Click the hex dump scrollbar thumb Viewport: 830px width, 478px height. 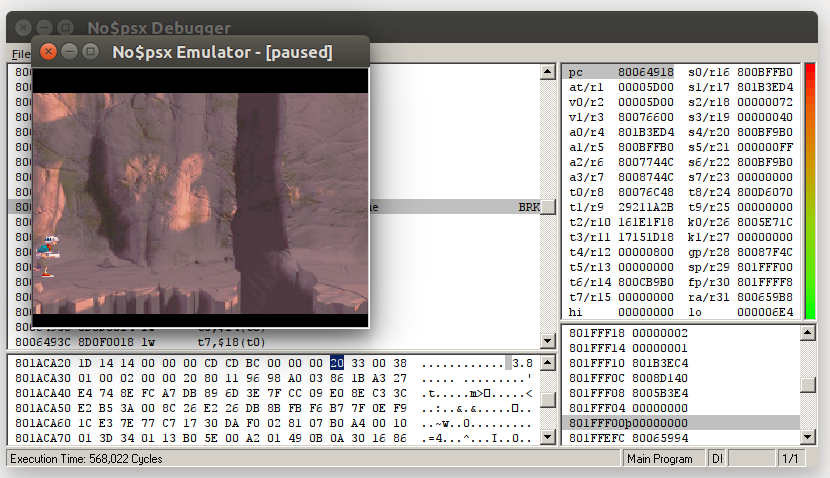tap(548, 400)
